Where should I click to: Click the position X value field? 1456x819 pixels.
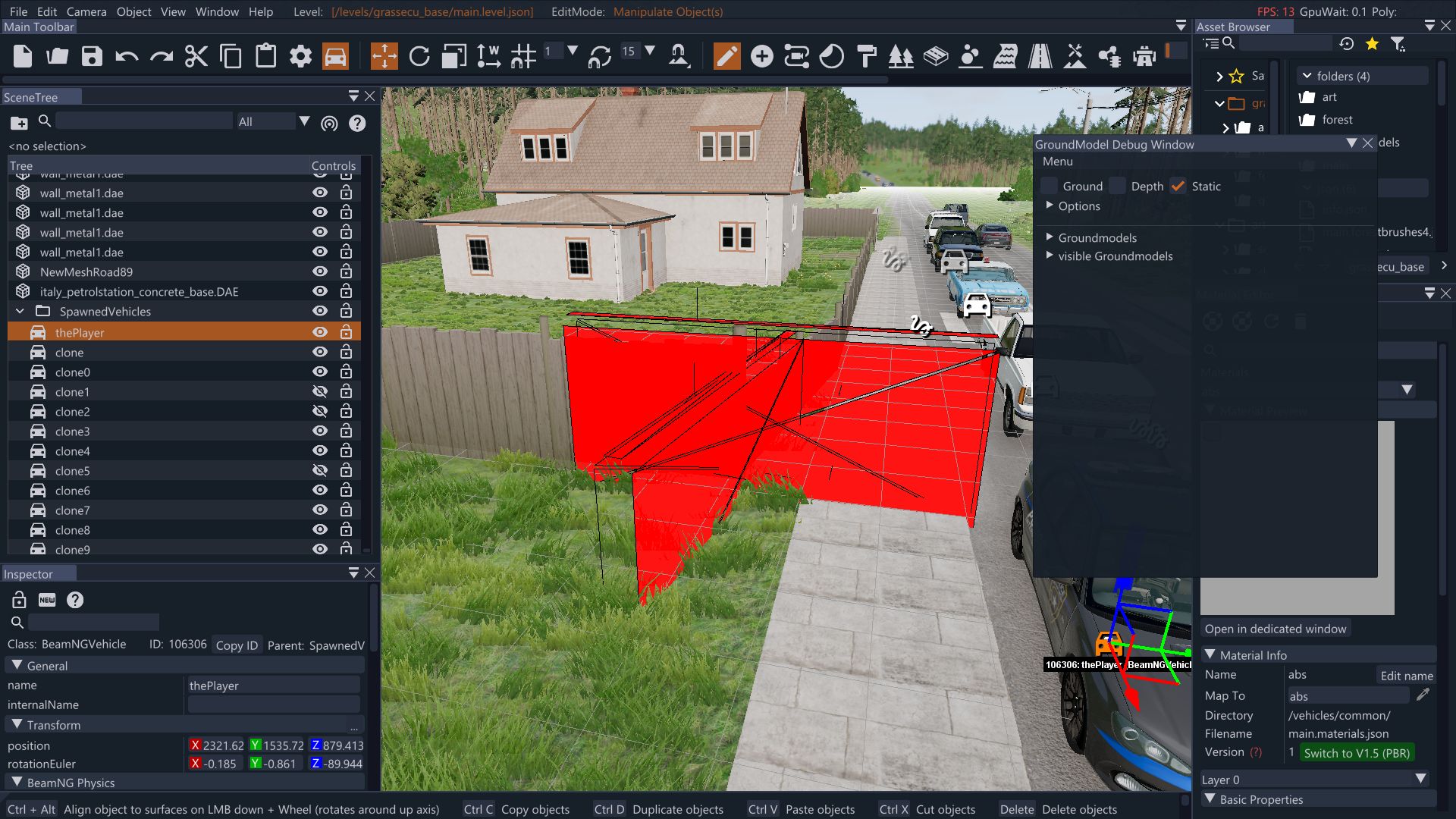223,745
